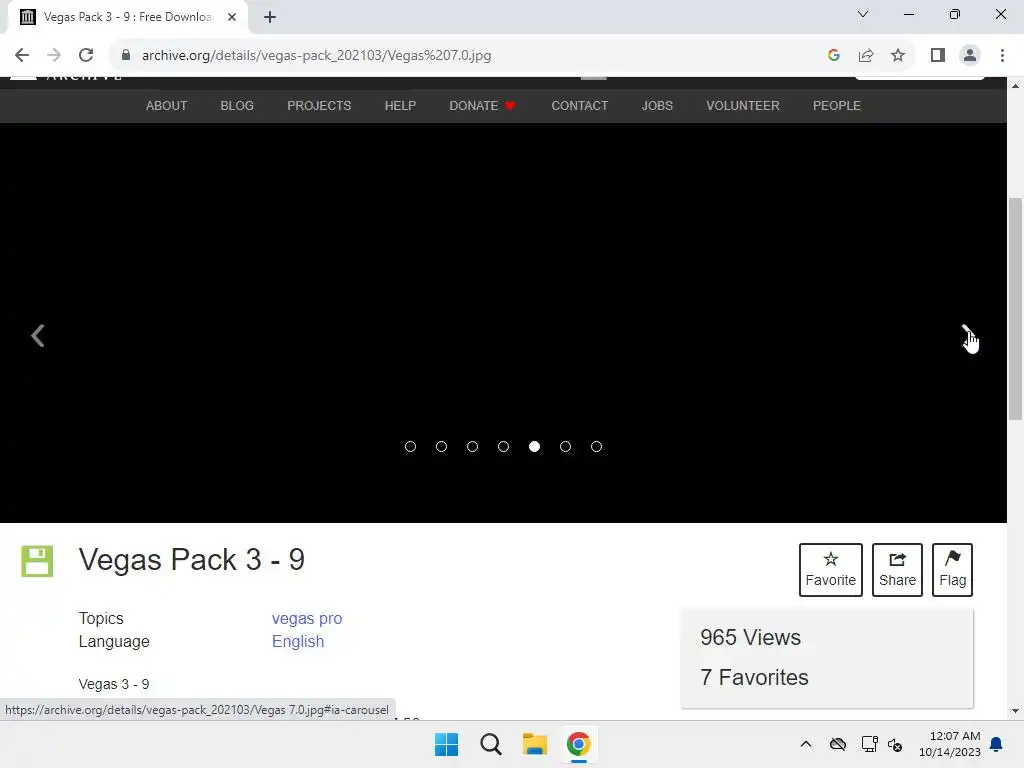Open the vegas pro topic link
The height and width of the screenshot is (768, 1024).
pyautogui.click(x=307, y=618)
